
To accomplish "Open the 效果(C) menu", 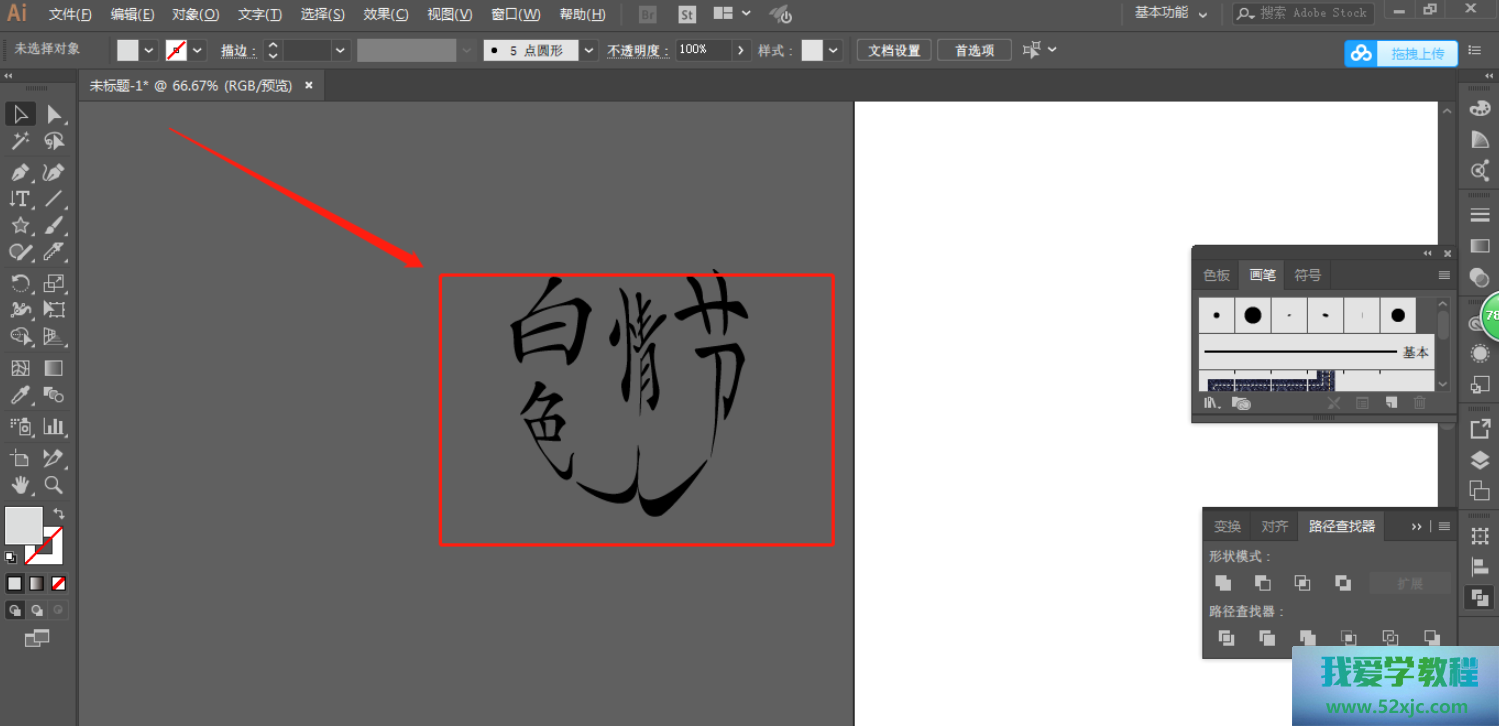I will (x=385, y=14).
